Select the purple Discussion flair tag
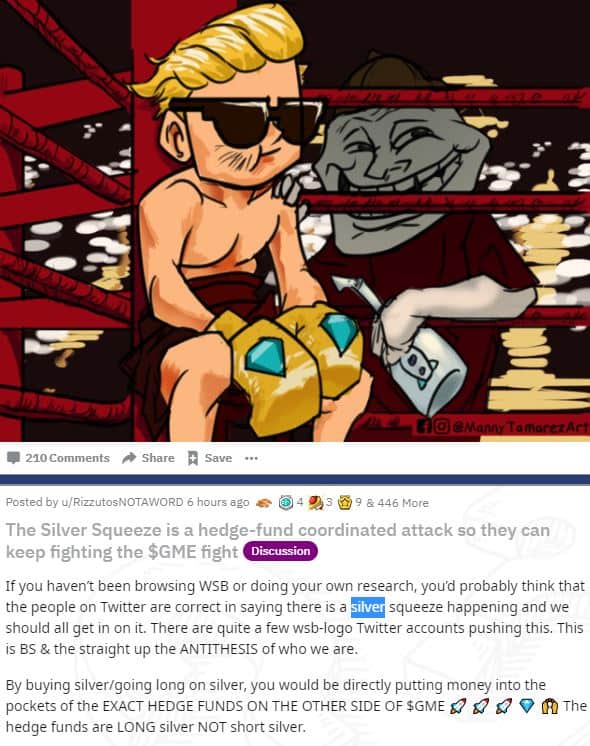This screenshot has width=590, height=746. [280, 551]
